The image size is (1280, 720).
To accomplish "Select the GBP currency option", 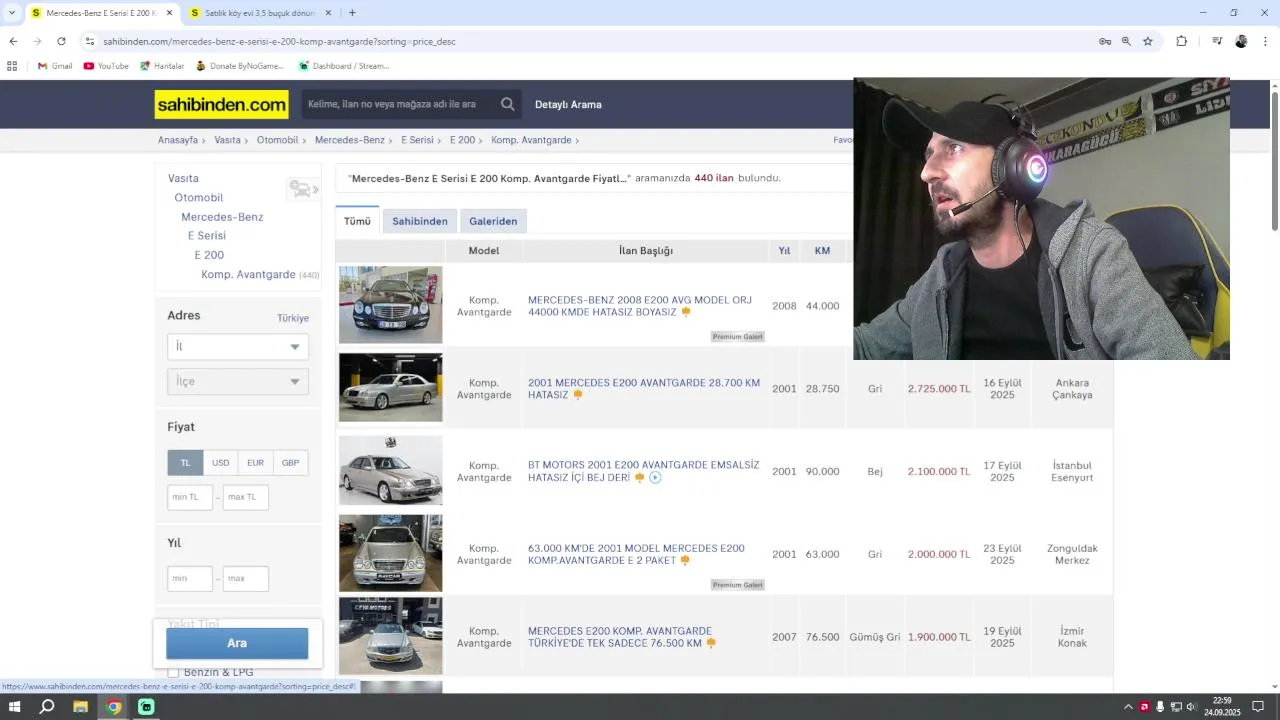I will [290, 463].
